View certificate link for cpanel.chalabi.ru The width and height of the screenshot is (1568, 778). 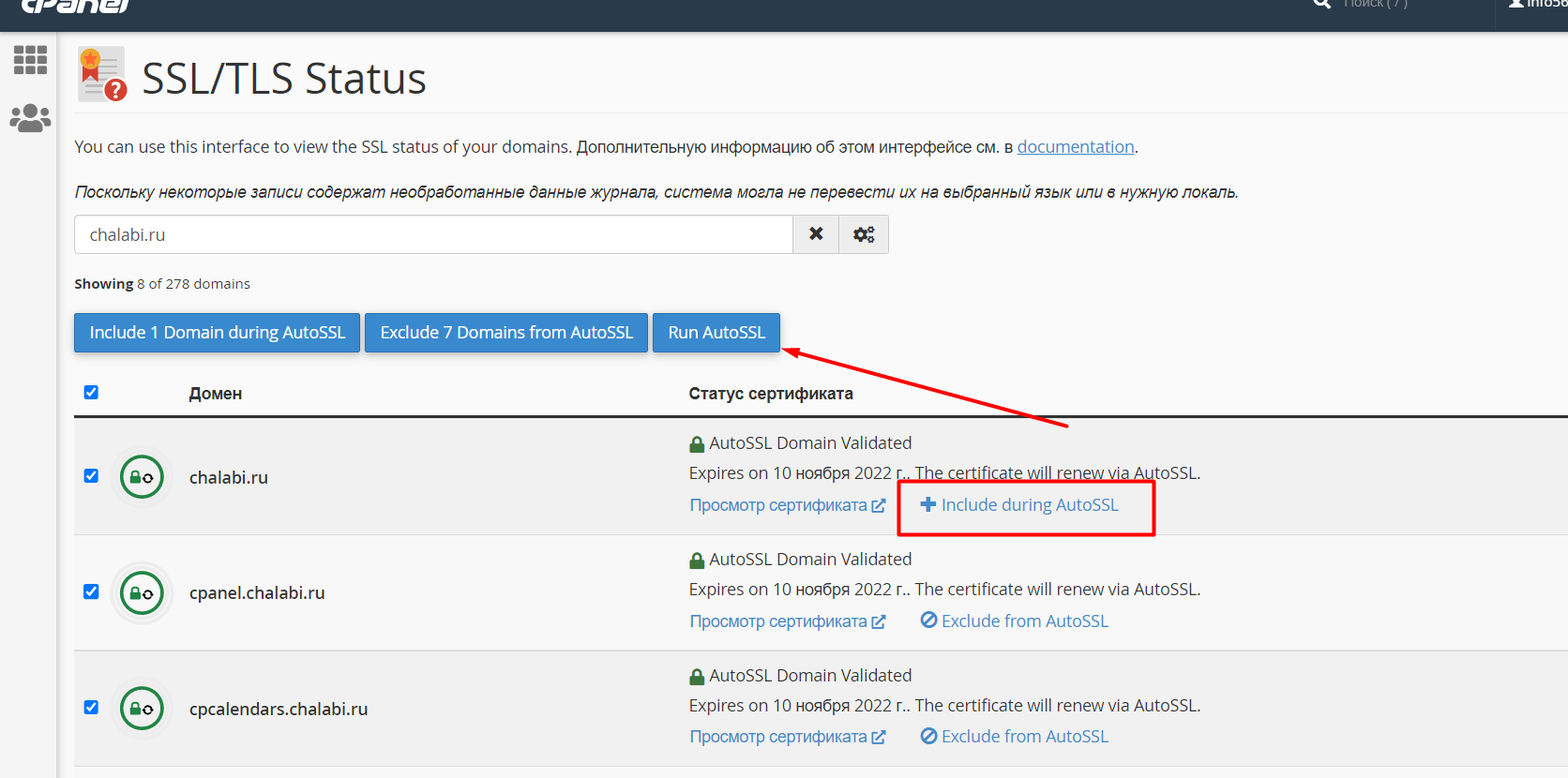[788, 621]
